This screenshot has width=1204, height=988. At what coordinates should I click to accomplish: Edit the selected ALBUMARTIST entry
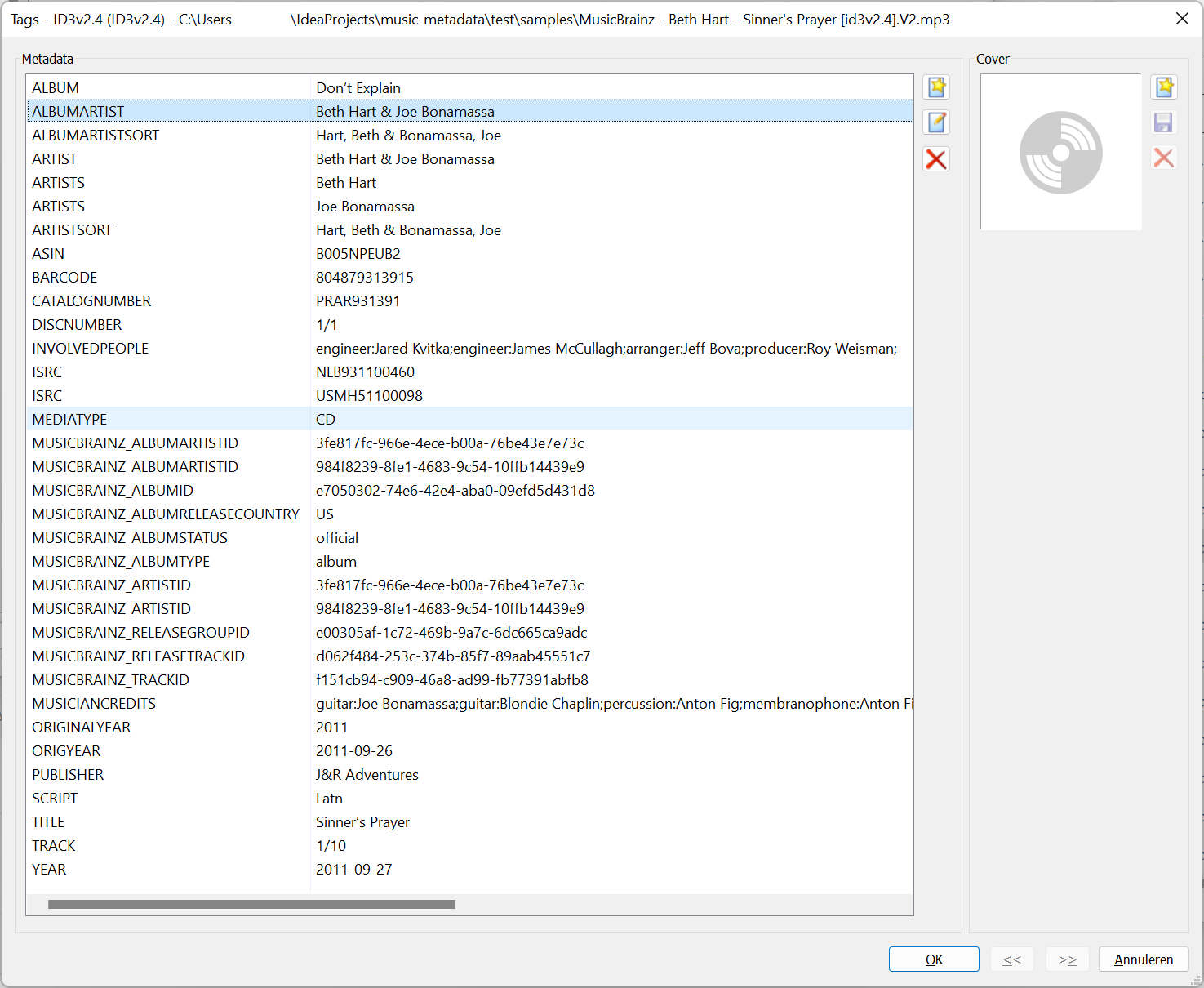click(x=935, y=122)
